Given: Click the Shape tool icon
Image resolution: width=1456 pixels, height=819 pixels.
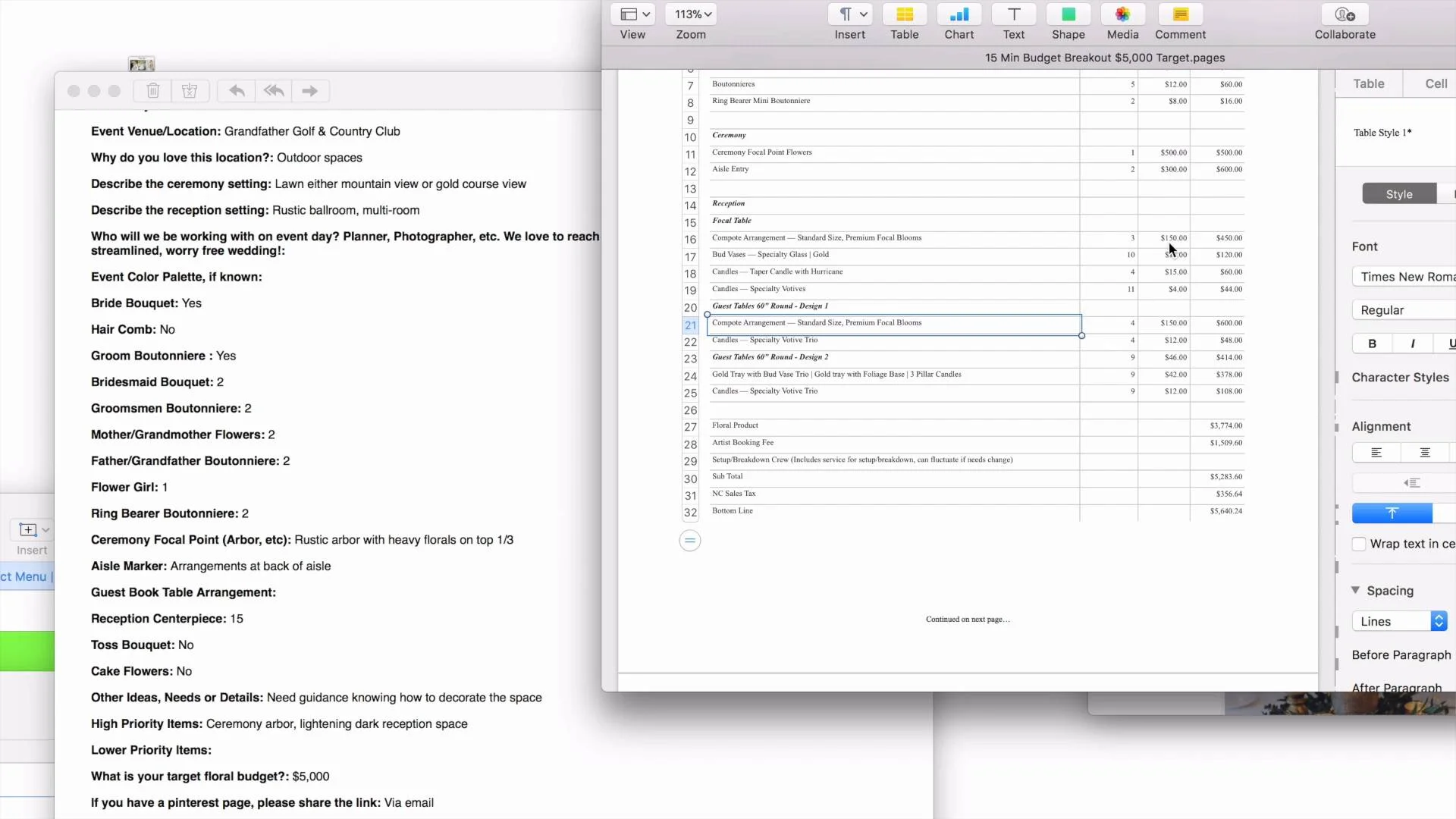Looking at the screenshot, I should (1068, 14).
